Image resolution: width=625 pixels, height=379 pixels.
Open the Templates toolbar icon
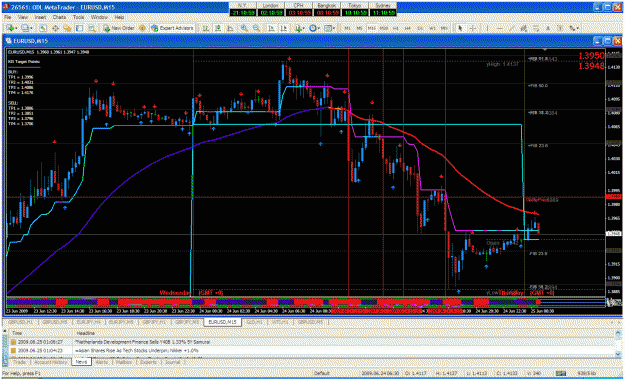click(328, 28)
